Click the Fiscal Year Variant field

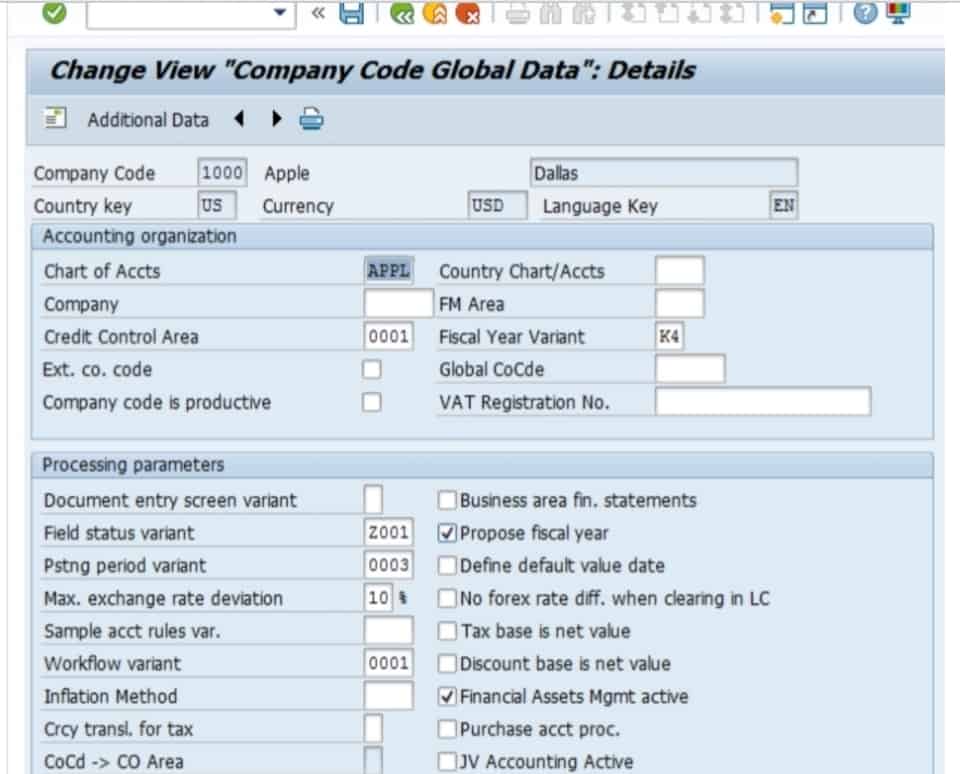[670, 337]
